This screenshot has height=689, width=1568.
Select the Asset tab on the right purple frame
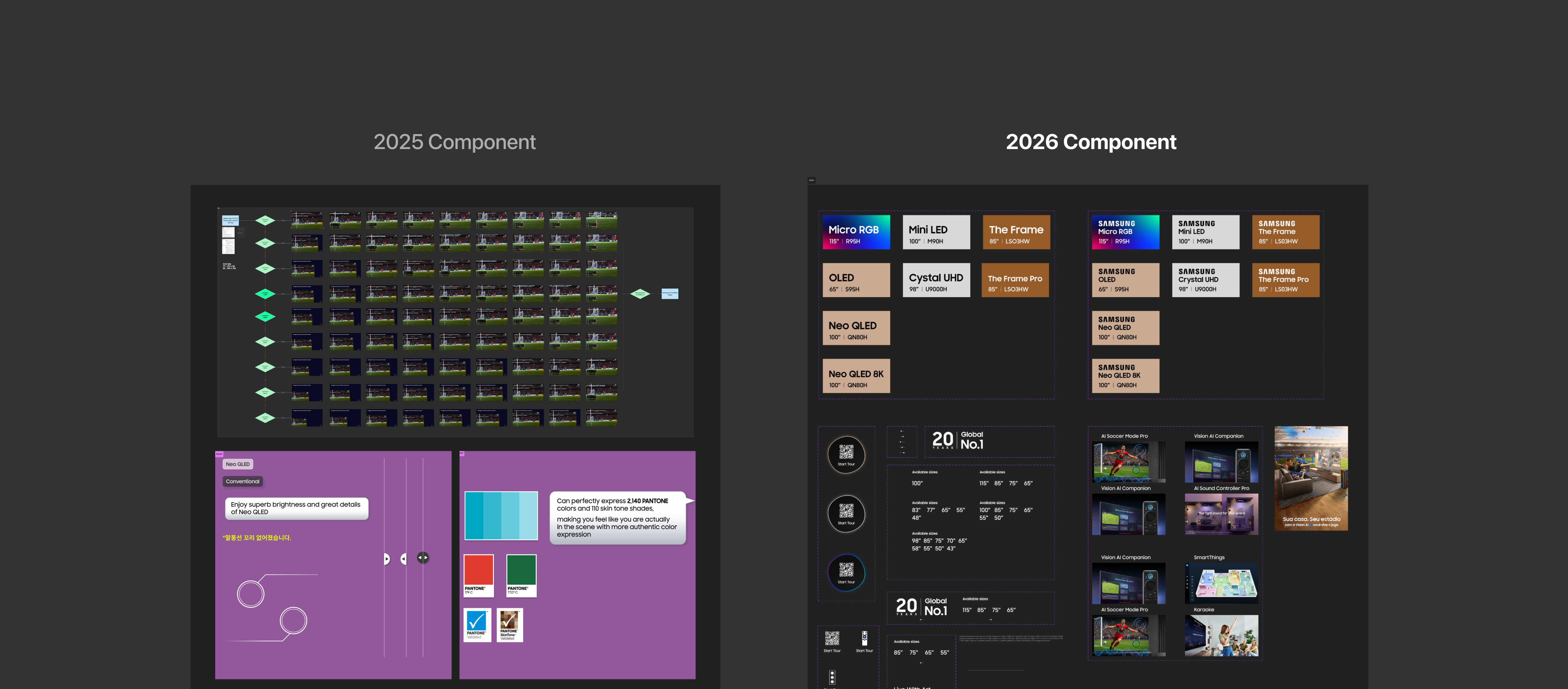(x=462, y=454)
